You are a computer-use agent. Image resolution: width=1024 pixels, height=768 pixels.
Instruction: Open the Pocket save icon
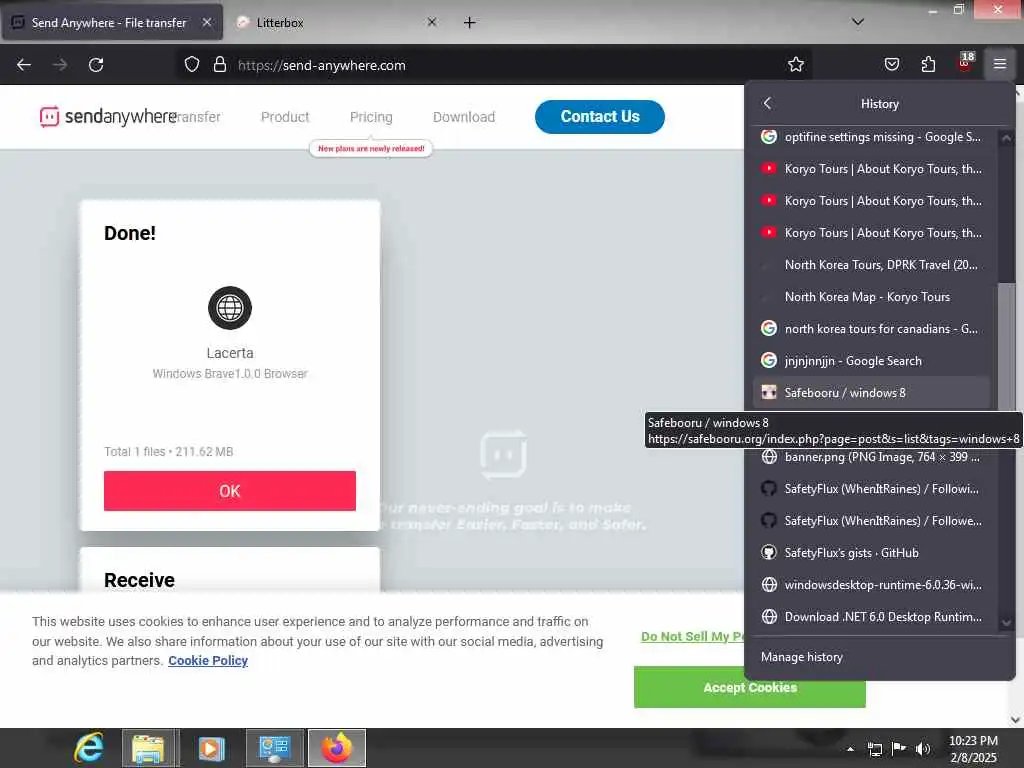(891, 65)
